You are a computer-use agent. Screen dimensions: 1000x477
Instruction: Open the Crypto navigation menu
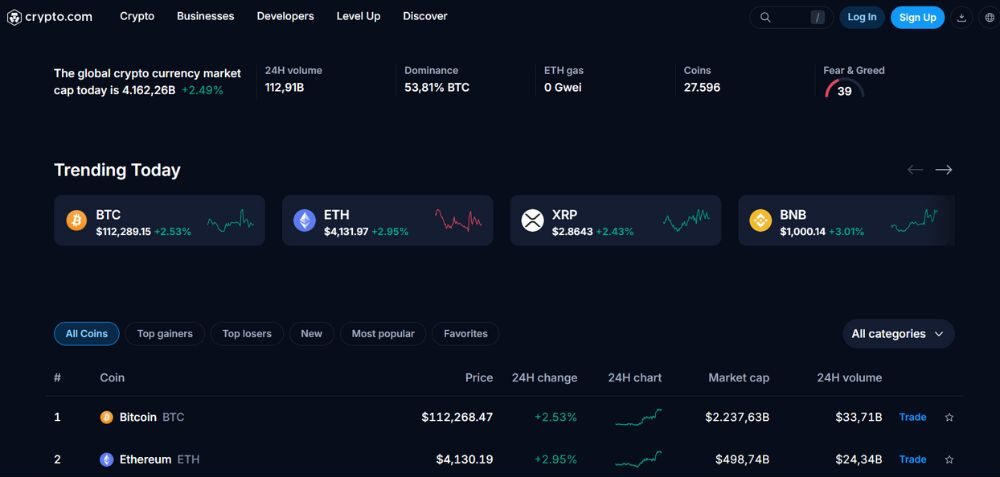point(137,17)
